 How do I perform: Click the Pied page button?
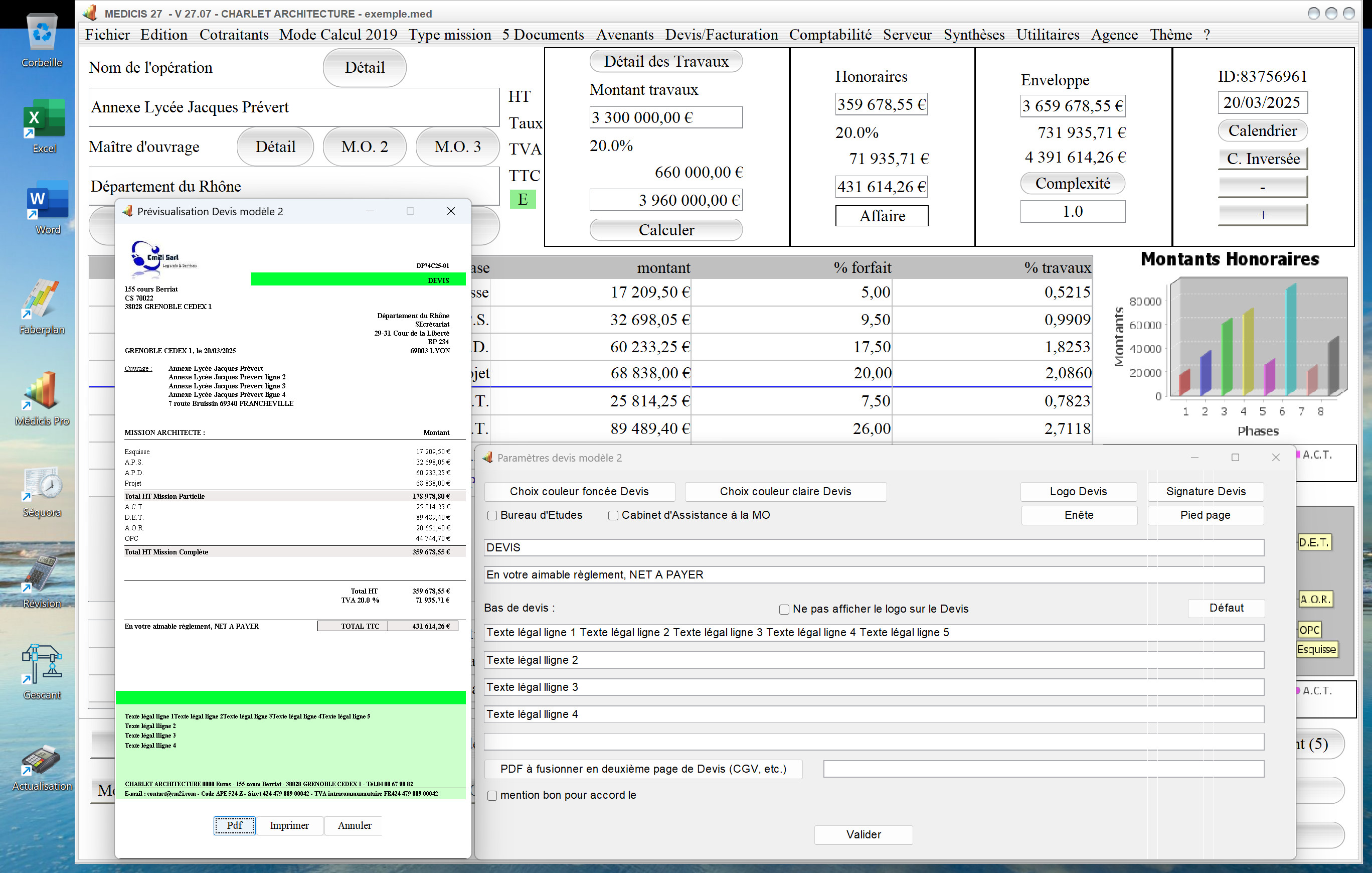click(x=1205, y=515)
